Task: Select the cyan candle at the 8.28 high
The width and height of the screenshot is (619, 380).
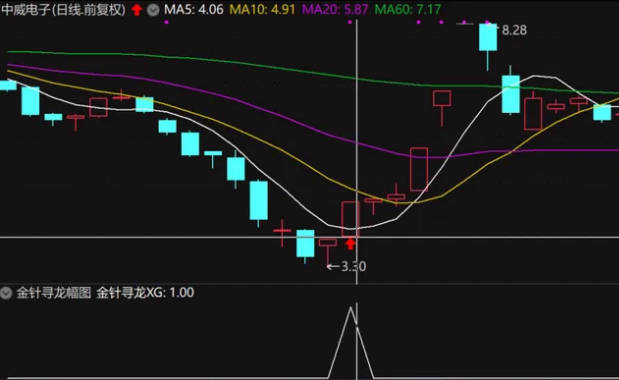Action: pyautogui.click(x=488, y=37)
